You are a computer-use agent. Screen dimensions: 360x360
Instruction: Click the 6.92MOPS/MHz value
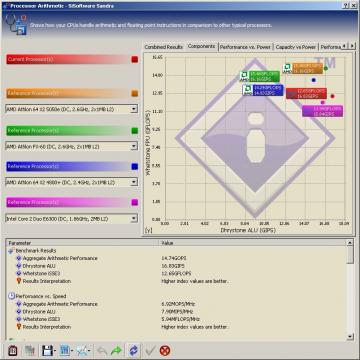(x=178, y=304)
